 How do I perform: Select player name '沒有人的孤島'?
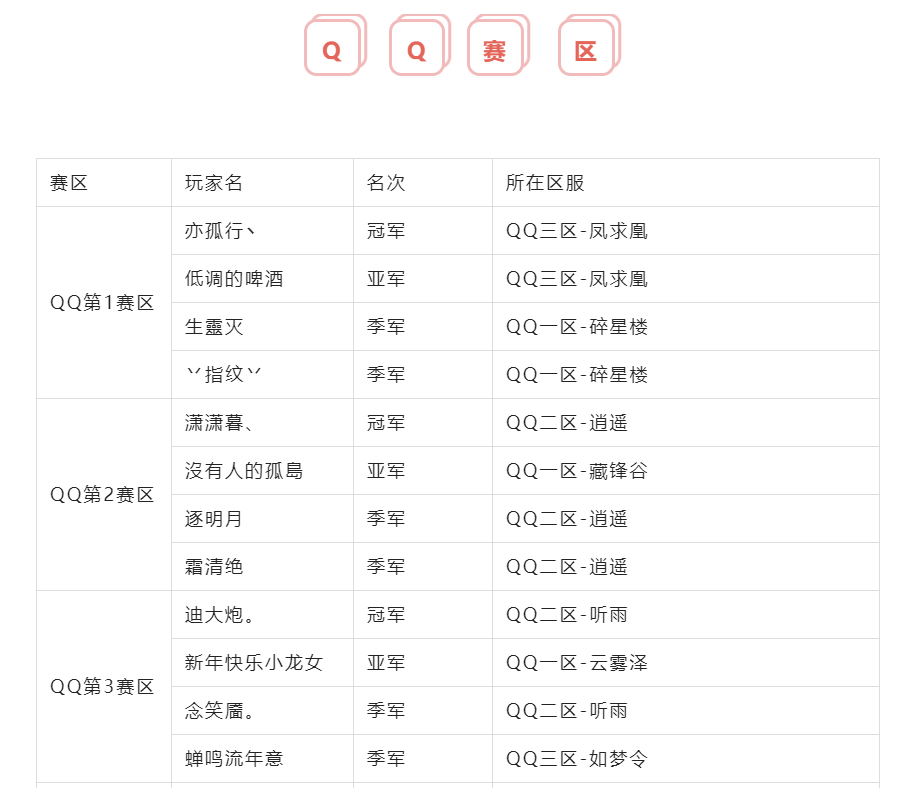244,471
